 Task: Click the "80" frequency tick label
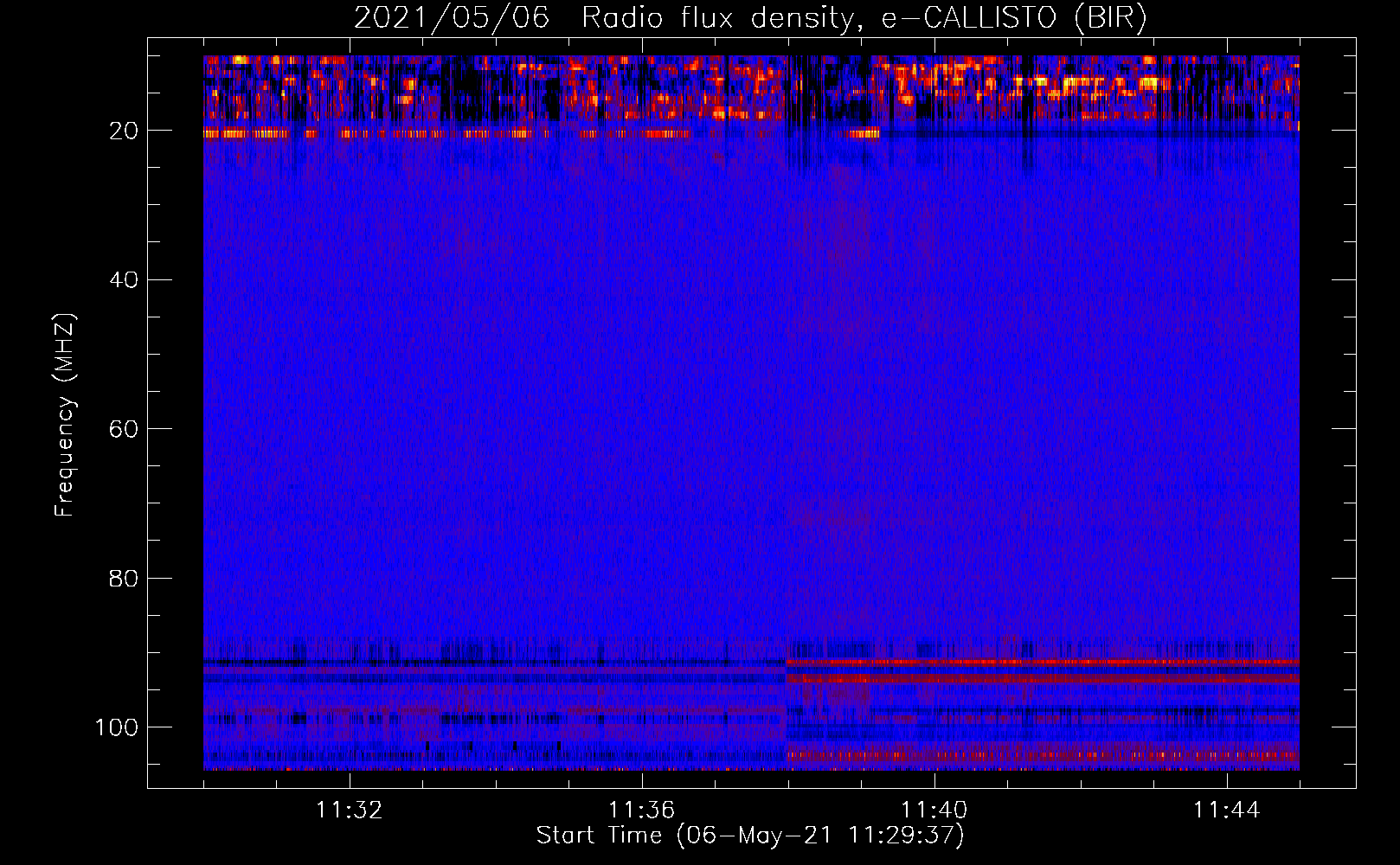click(x=125, y=578)
